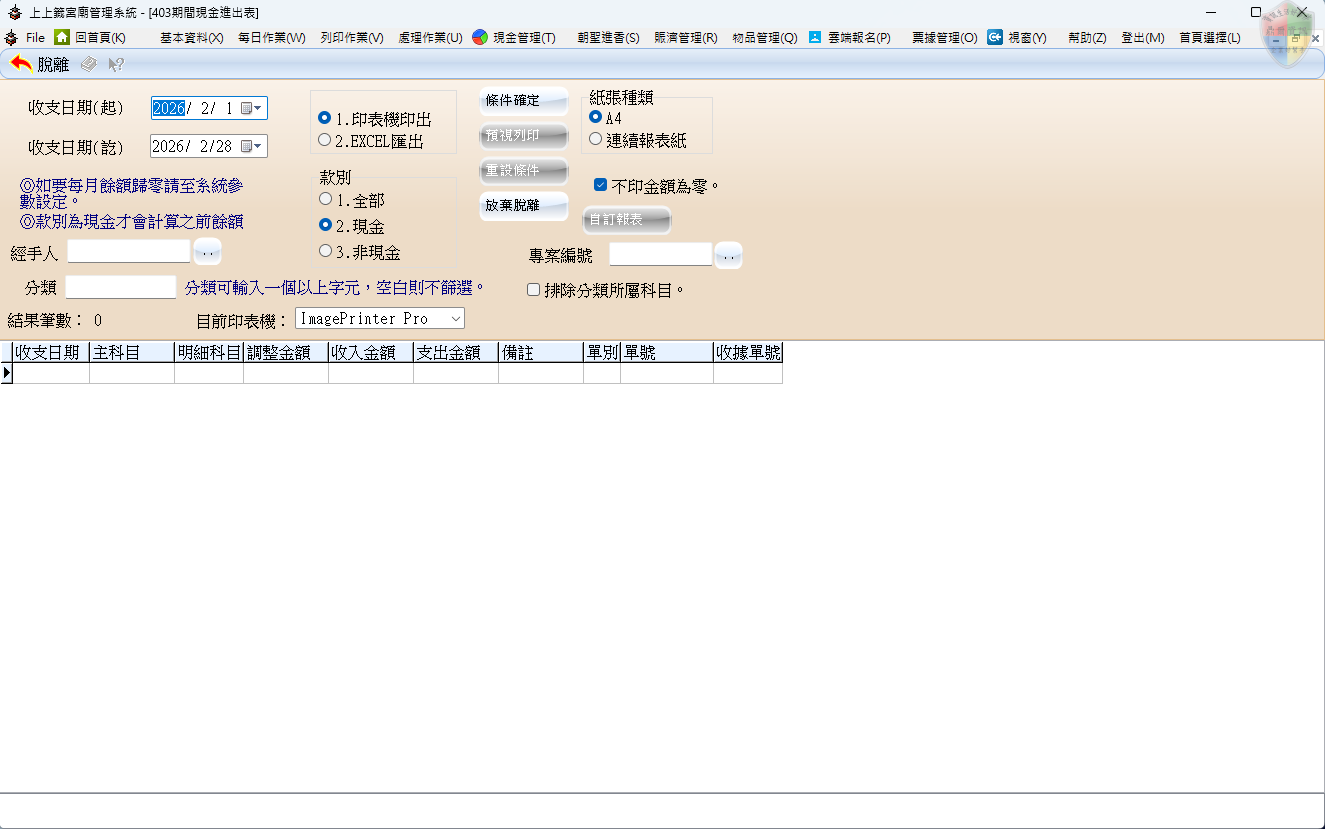Open the end date calendar picker
Screen dimensions: 1325x829
coord(250,146)
